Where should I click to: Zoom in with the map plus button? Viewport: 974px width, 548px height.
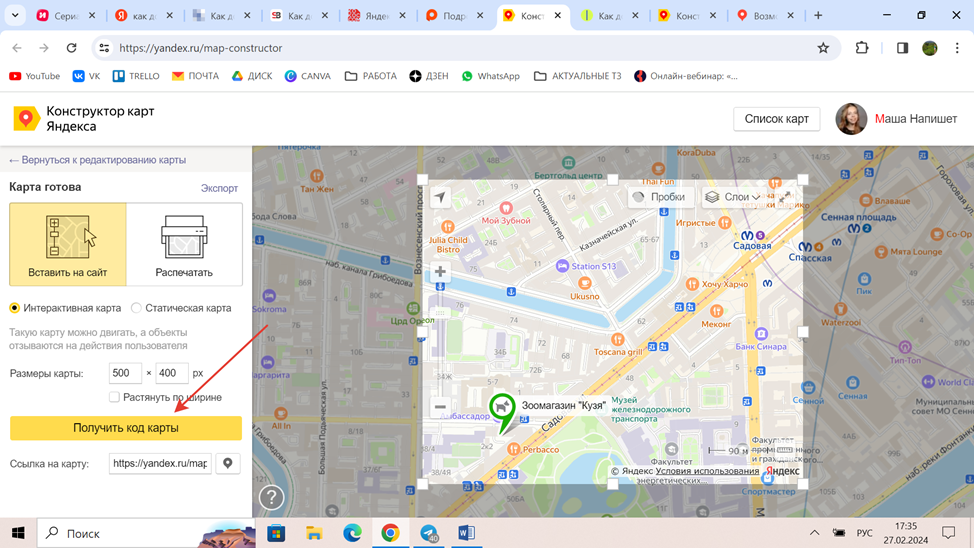pyautogui.click(x=440, y=272)
